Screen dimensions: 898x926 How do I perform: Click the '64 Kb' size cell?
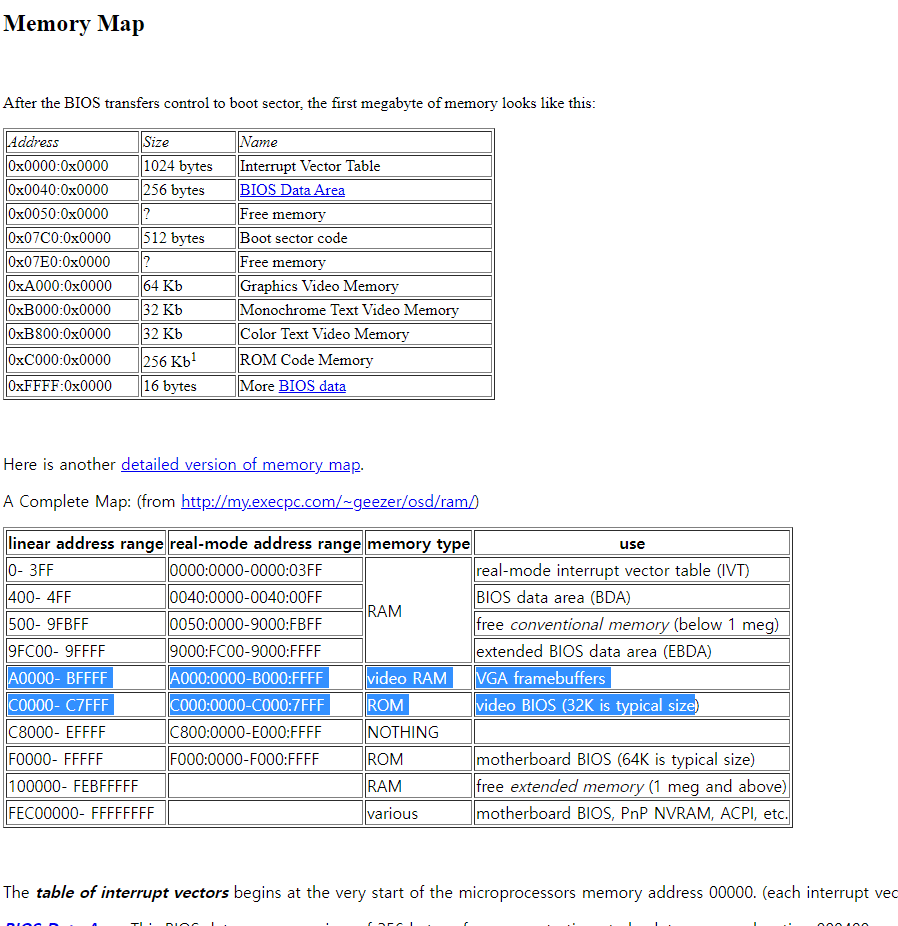coord(188,286)
